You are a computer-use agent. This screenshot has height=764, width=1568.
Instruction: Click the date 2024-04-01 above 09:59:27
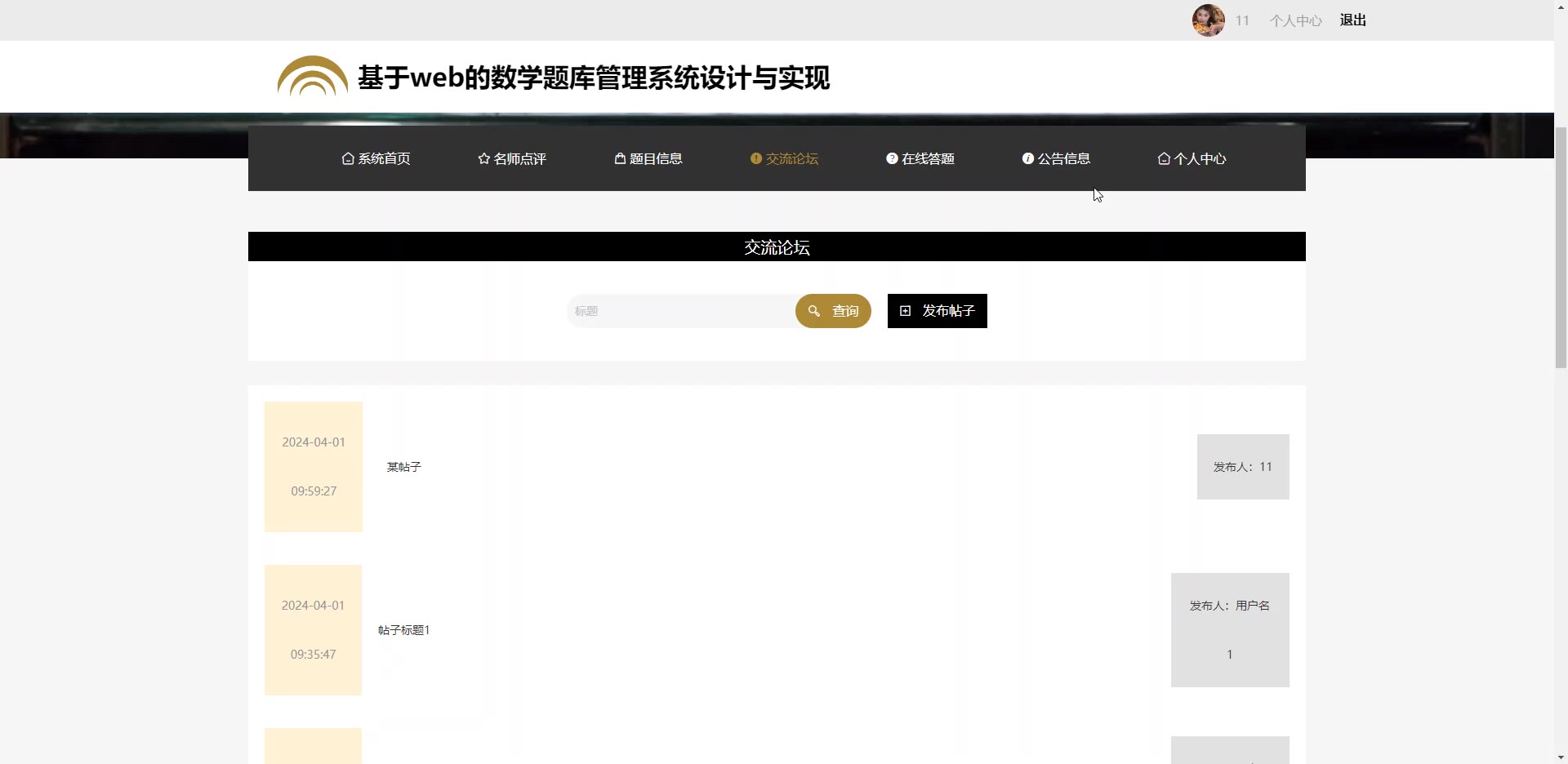[314, 442]
